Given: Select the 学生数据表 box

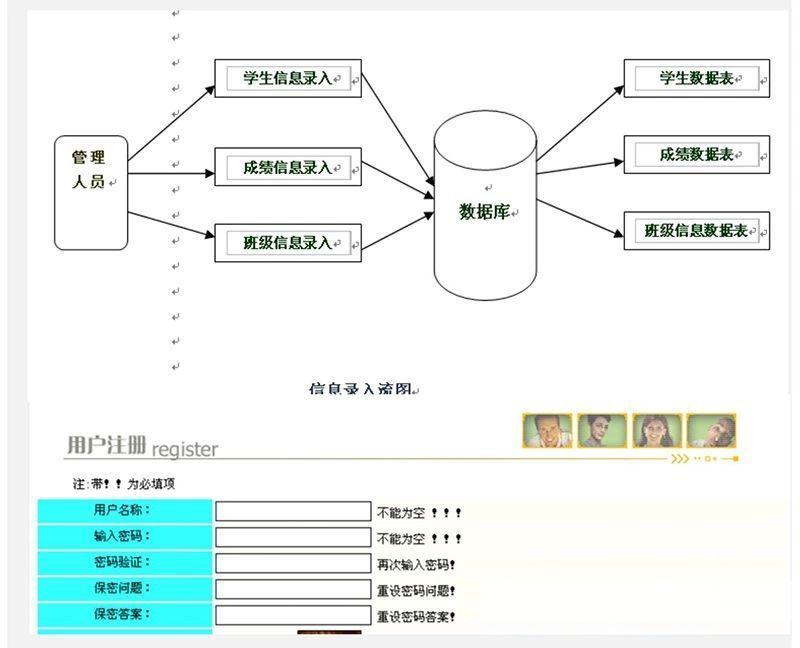Looking at the screenshot, I should click(696, 78).
